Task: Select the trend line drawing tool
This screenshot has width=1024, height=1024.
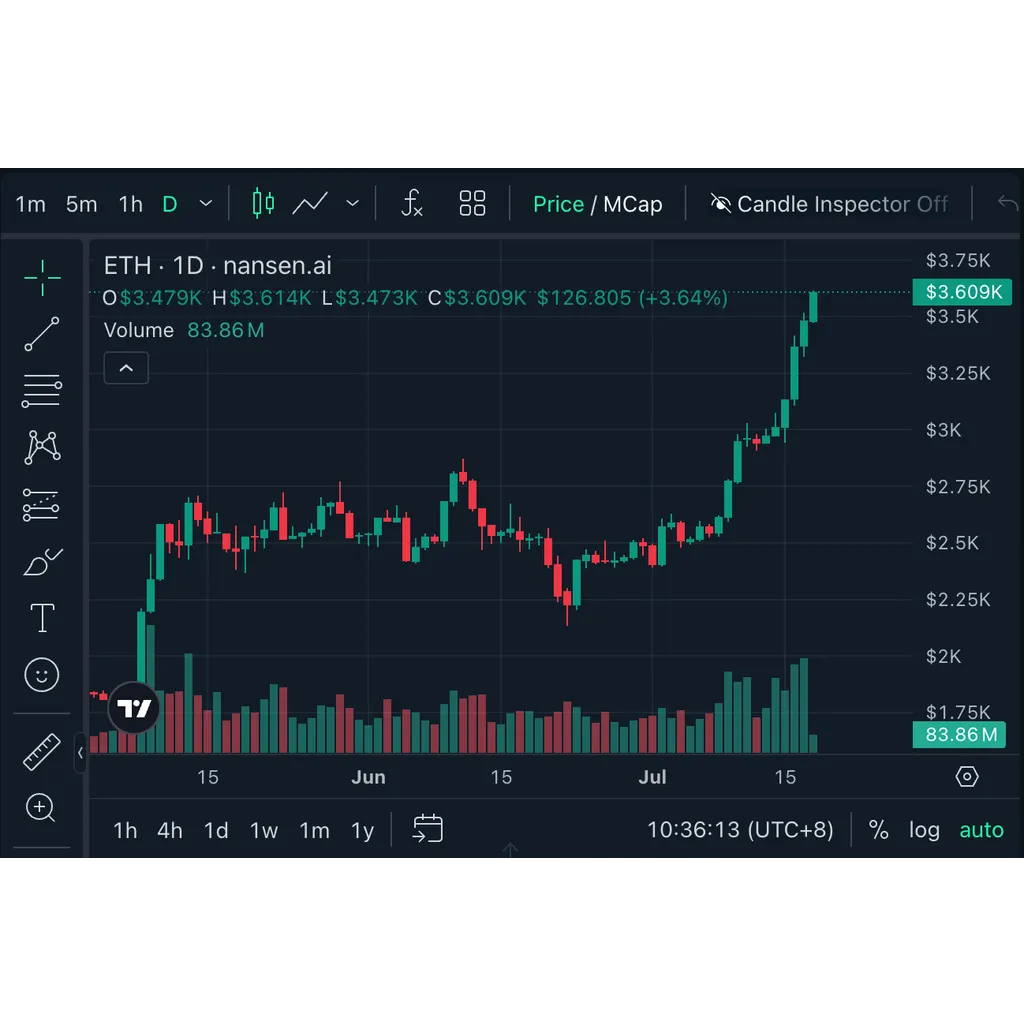Action: point(42,334)
